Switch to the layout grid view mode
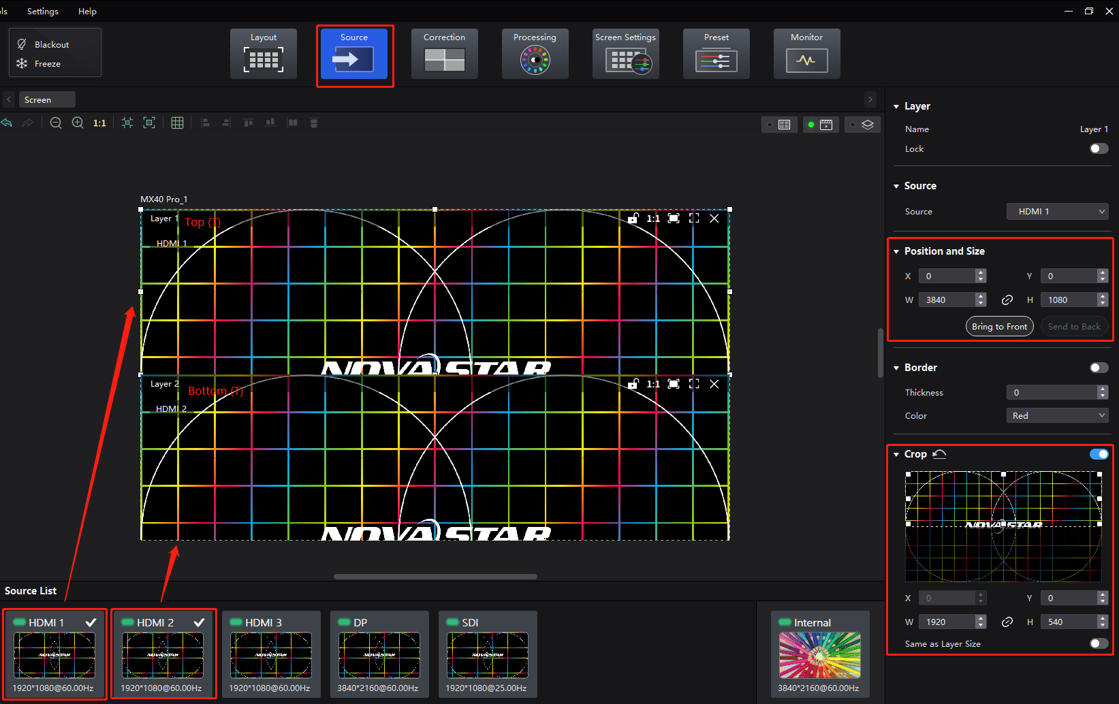Image resolution: width=1119 pixels, height=704 pixels. pyautogui.click(x=779, y=125)
